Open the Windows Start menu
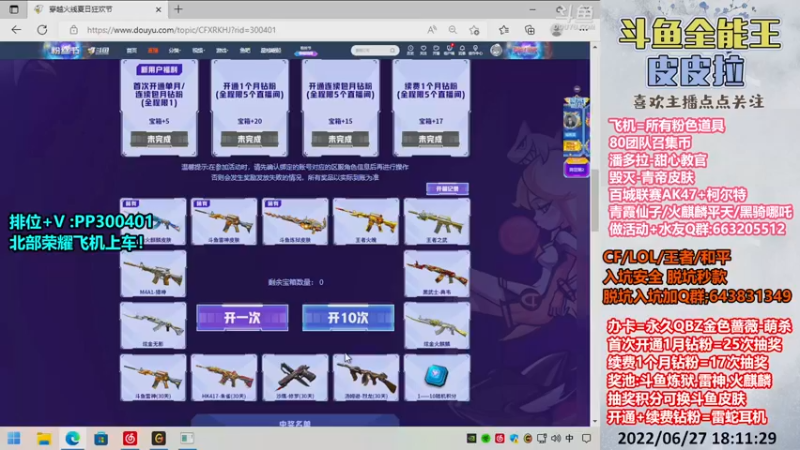Image resolution: width=800 pixels, height=450 pixels. click(x=14, y=438)
